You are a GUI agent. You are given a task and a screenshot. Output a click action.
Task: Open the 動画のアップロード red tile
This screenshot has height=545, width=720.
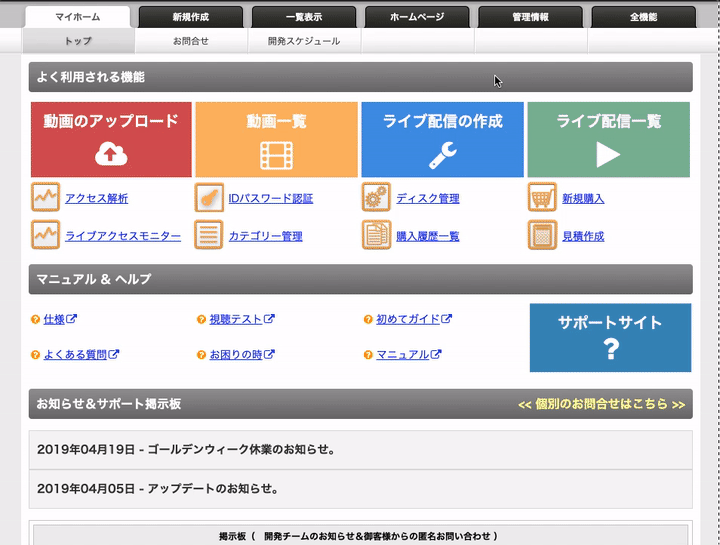[x=111, y=139]
